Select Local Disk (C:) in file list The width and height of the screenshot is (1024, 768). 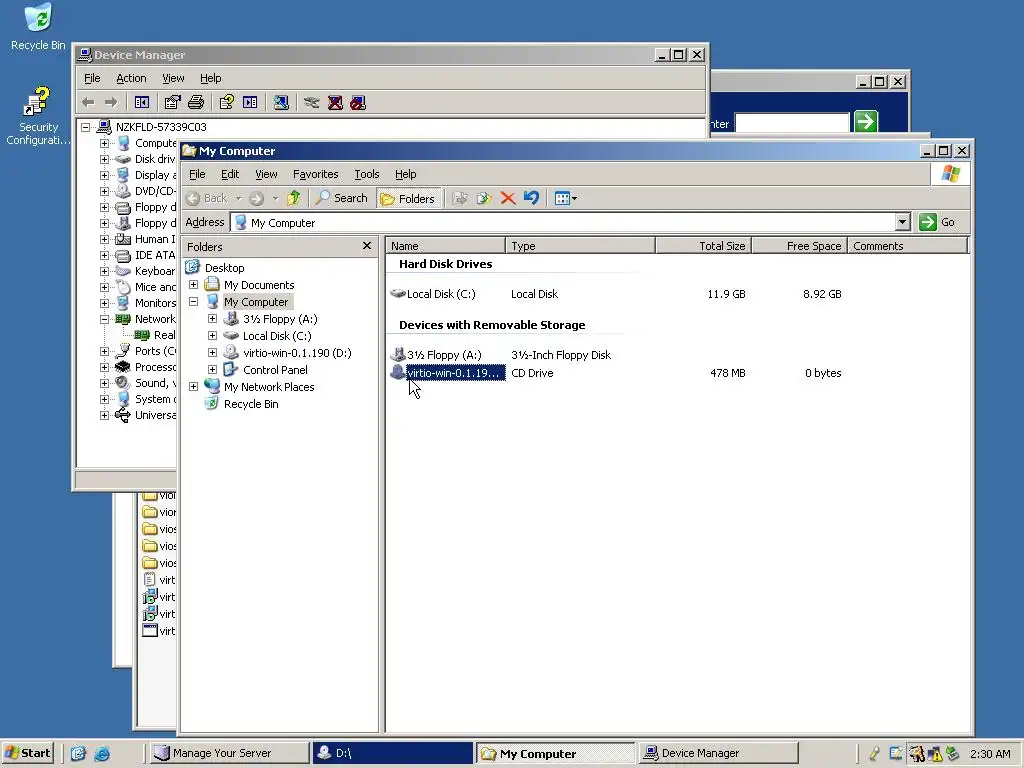point(441,294)
